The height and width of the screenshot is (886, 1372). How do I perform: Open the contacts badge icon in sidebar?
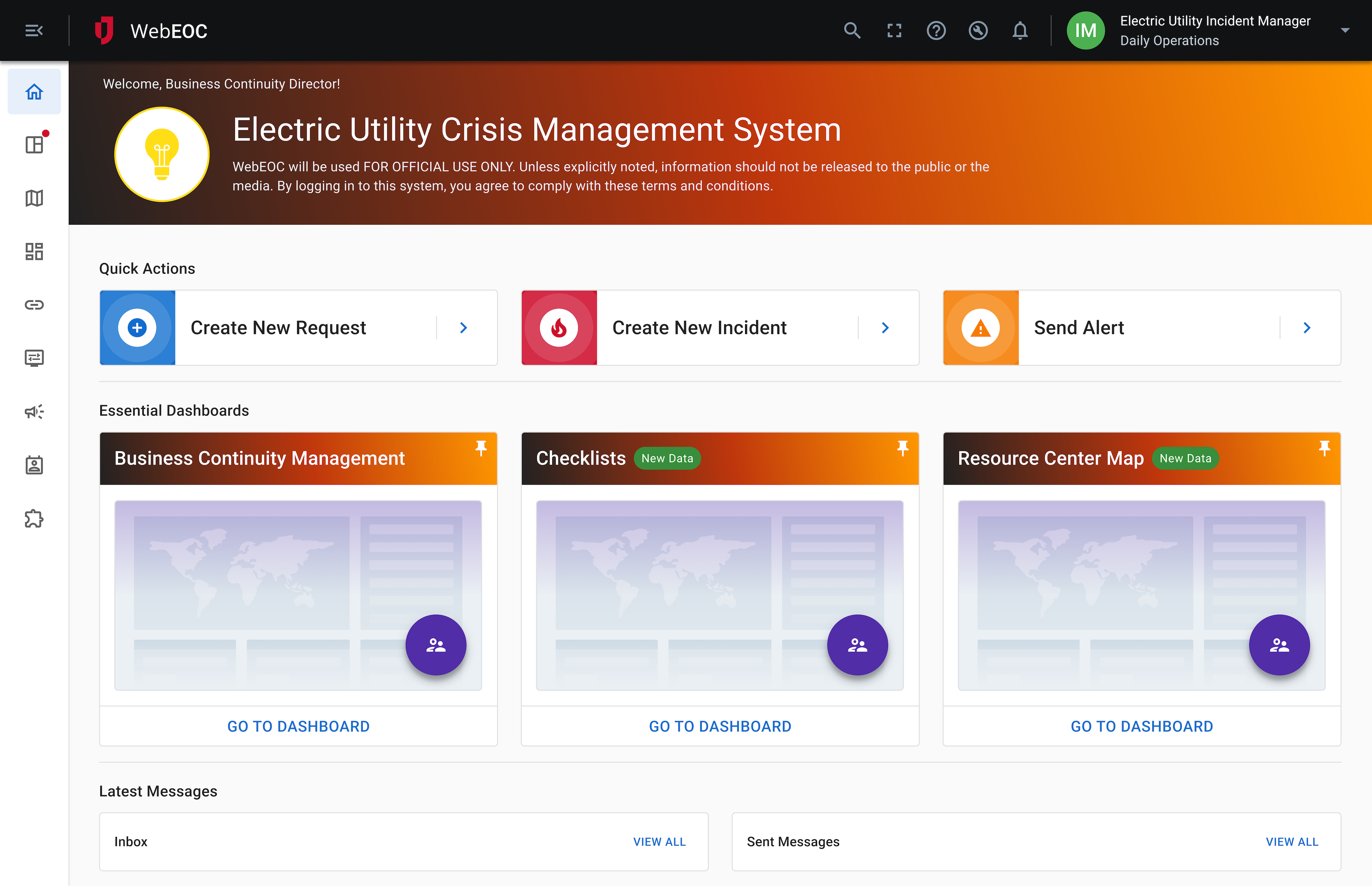coord(34,465)
